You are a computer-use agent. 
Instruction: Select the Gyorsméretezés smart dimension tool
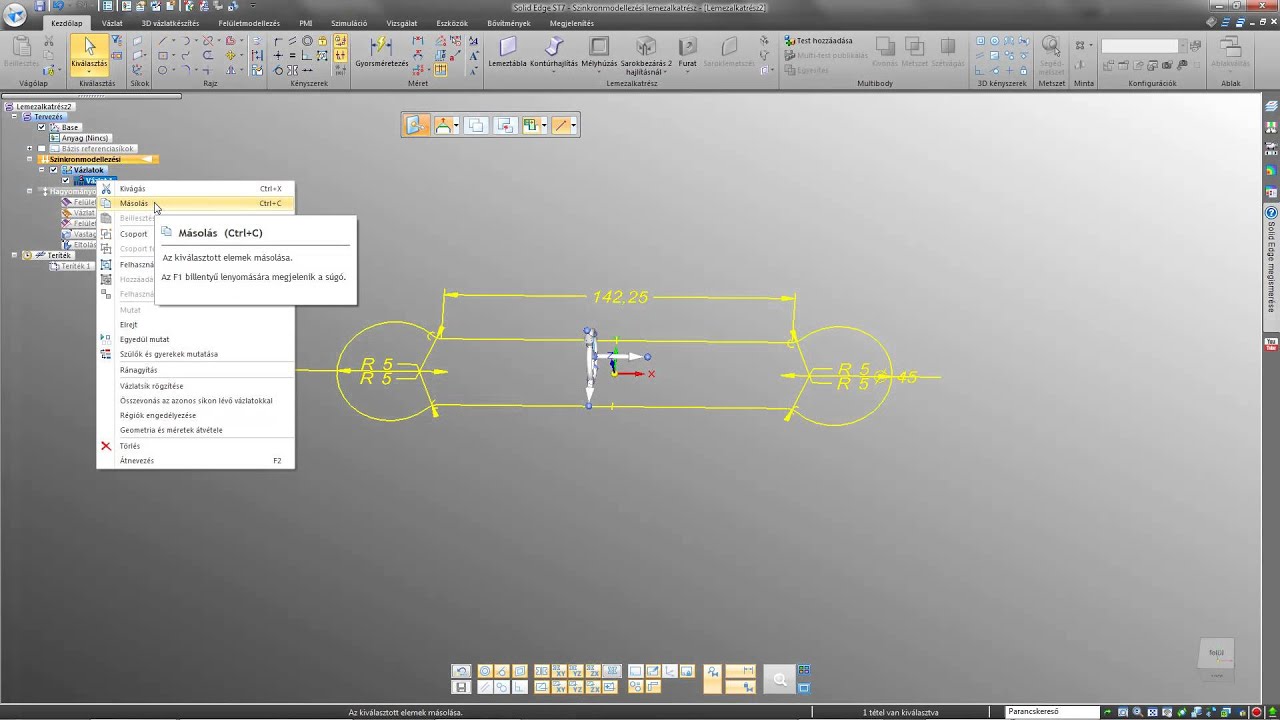(382, 52)
